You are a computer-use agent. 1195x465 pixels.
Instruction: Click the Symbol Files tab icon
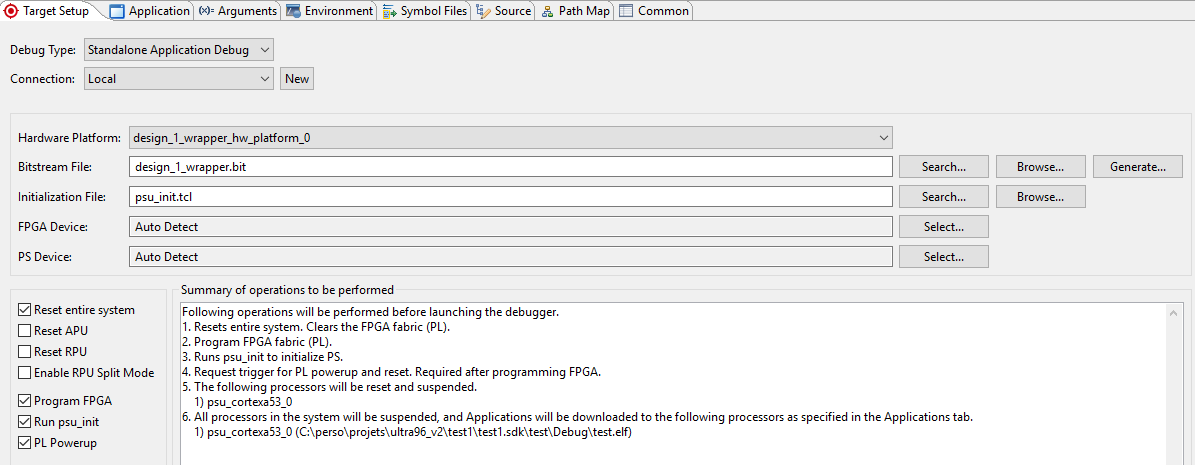(389, 11)
